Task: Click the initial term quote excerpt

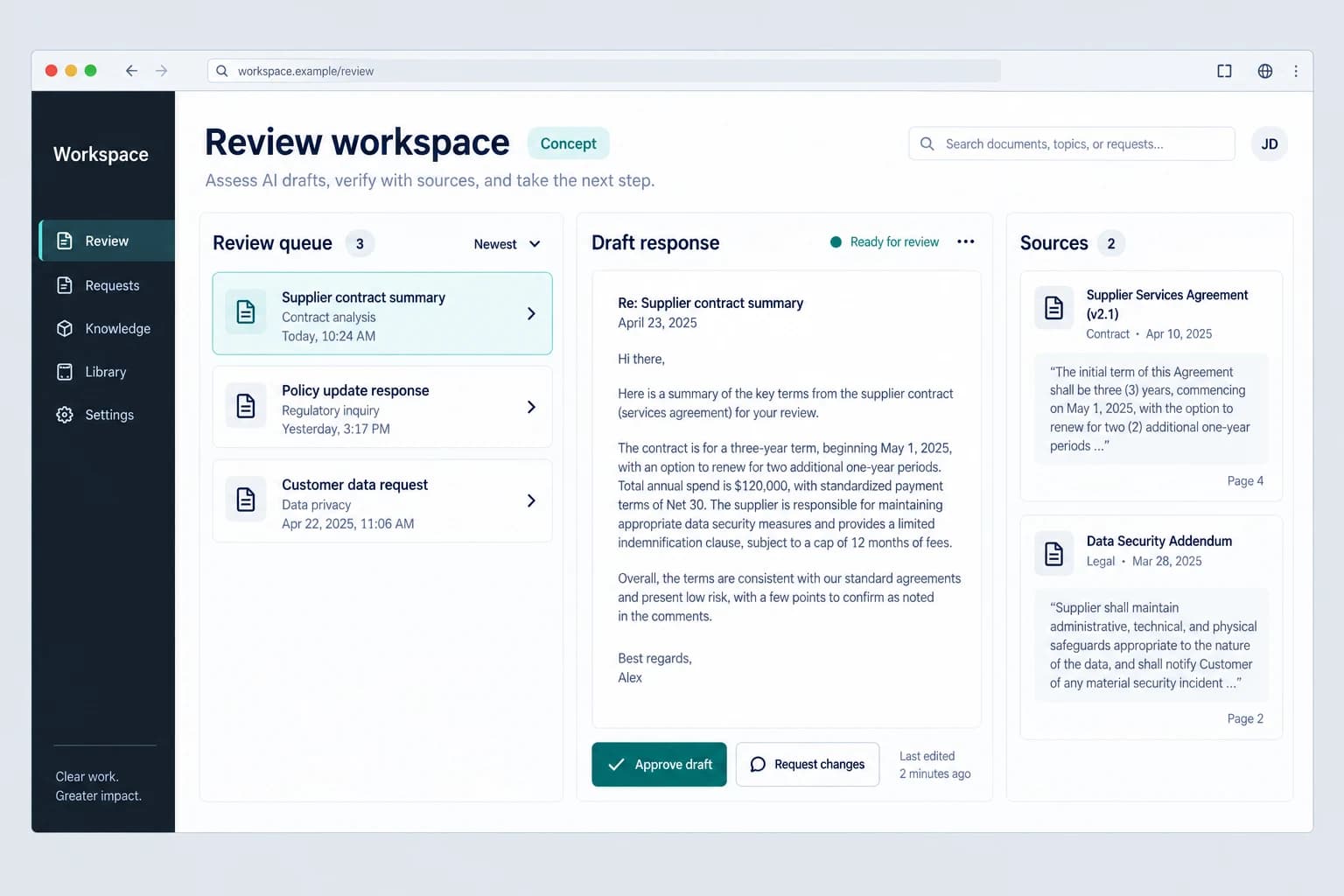Action: coord(1151,409)
